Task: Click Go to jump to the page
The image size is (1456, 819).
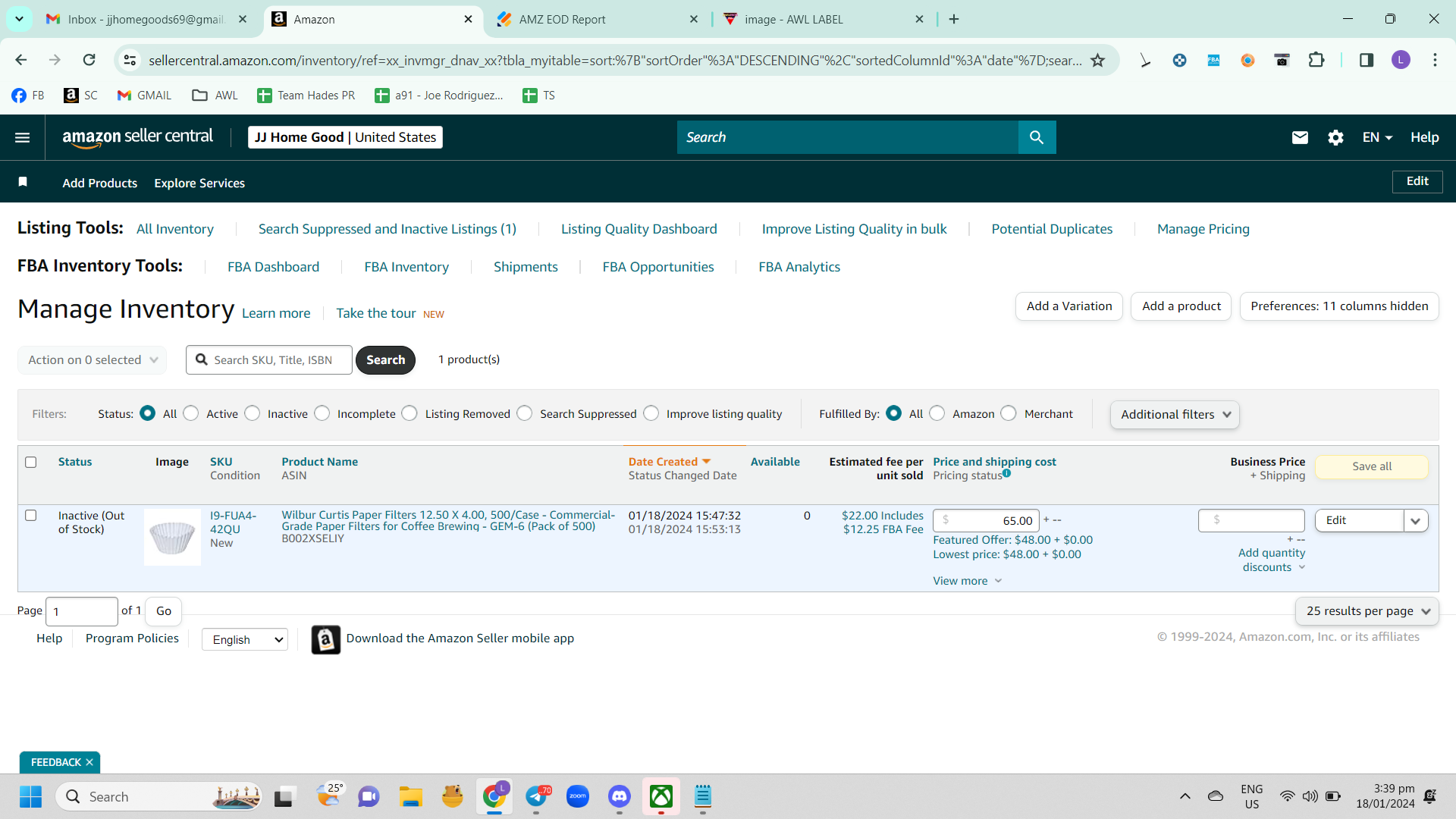Action: pos(164,611)
